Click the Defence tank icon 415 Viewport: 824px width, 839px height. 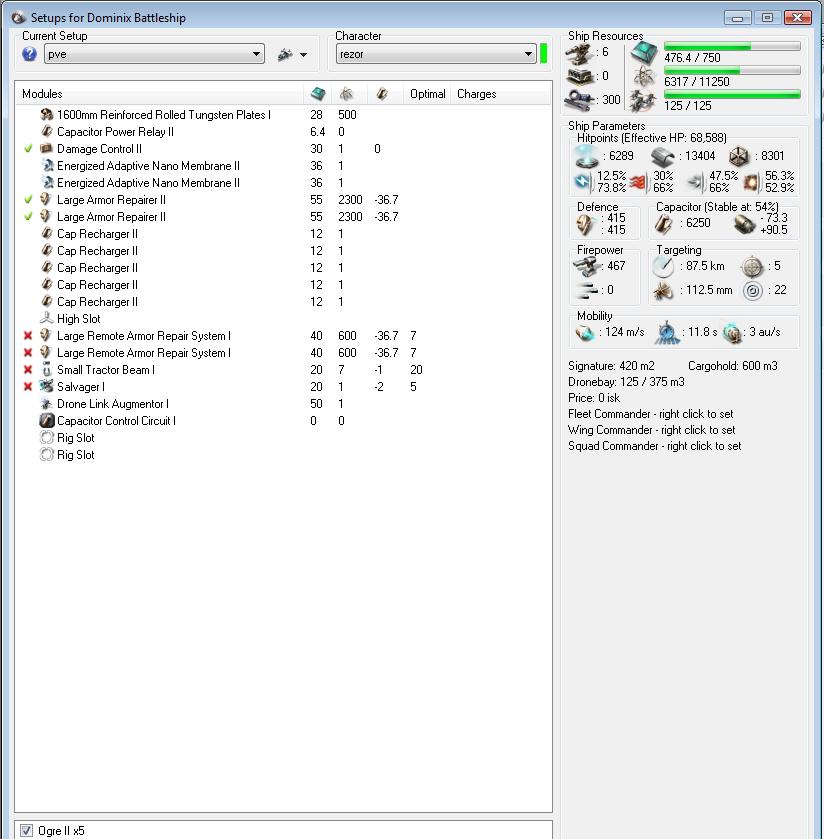click(585, 224)
